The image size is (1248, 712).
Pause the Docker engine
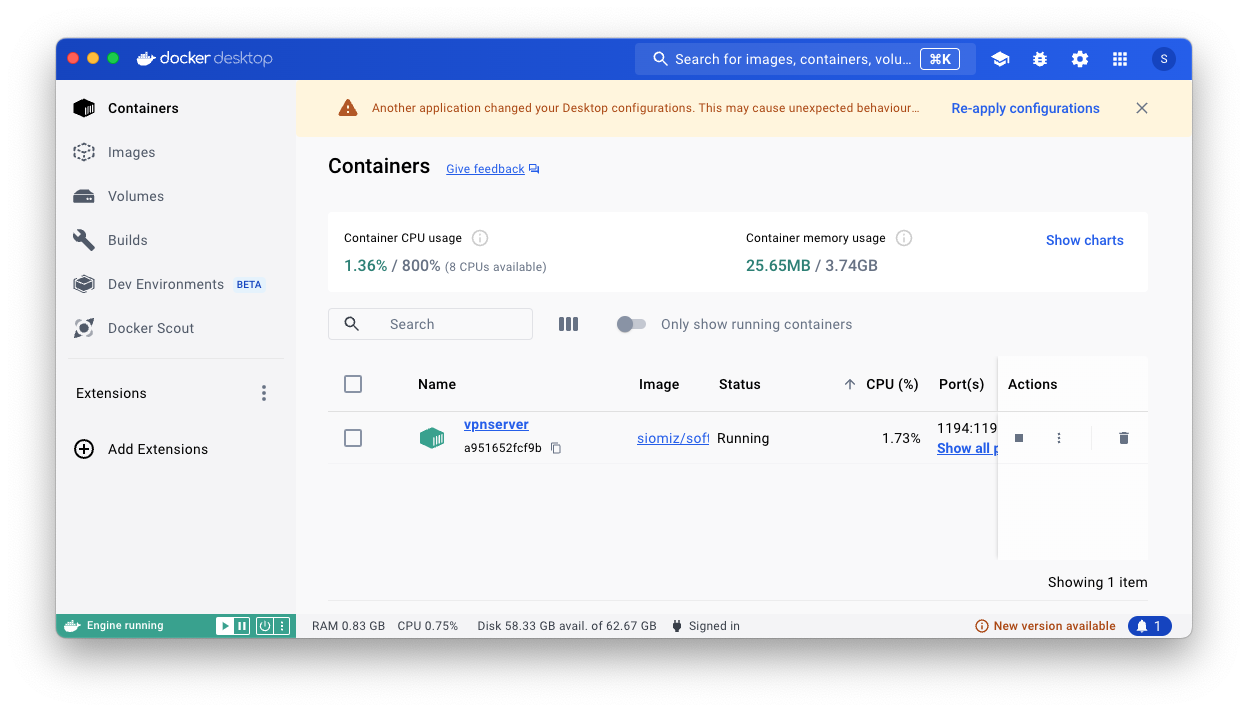click(x=241, y=626)
